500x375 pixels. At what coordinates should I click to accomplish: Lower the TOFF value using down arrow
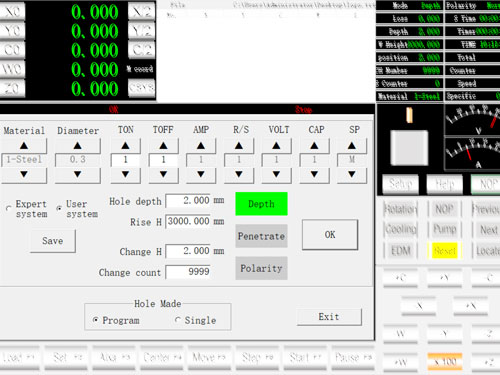pyautogui.click(x=163, y=174)
